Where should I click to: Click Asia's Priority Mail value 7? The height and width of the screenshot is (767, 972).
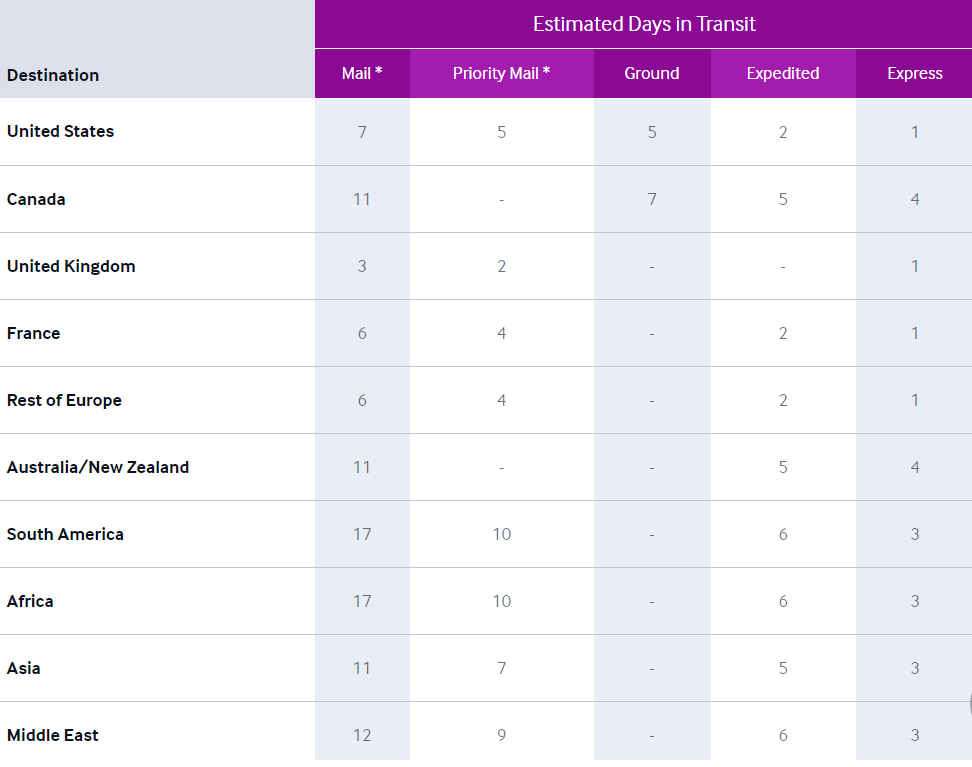(501, 668)
